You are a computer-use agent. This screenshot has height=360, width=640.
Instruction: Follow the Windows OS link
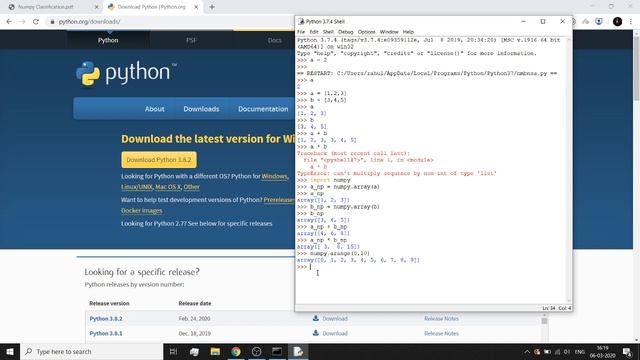coord(274,176)
